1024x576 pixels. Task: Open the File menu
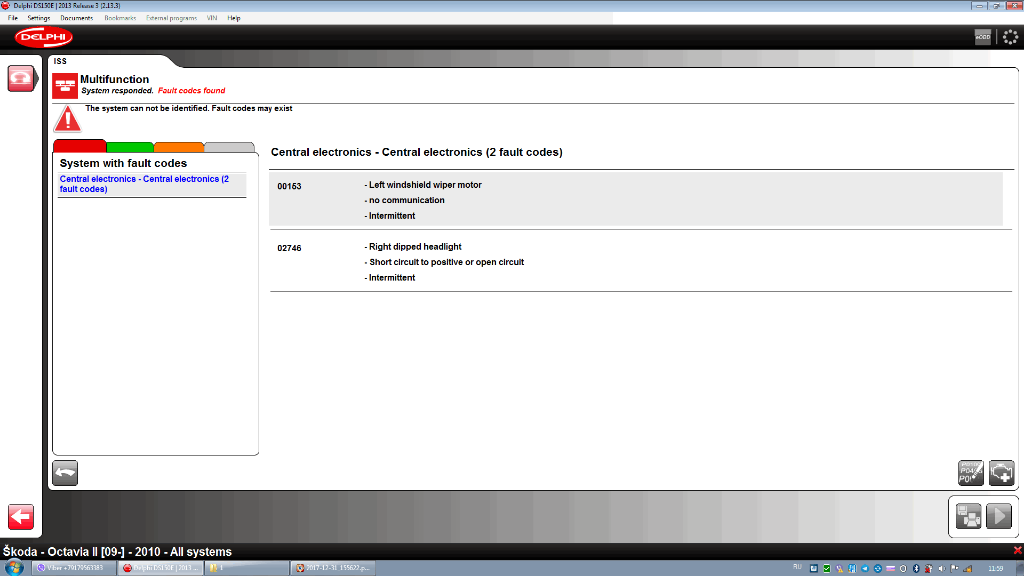pos(12,18)
